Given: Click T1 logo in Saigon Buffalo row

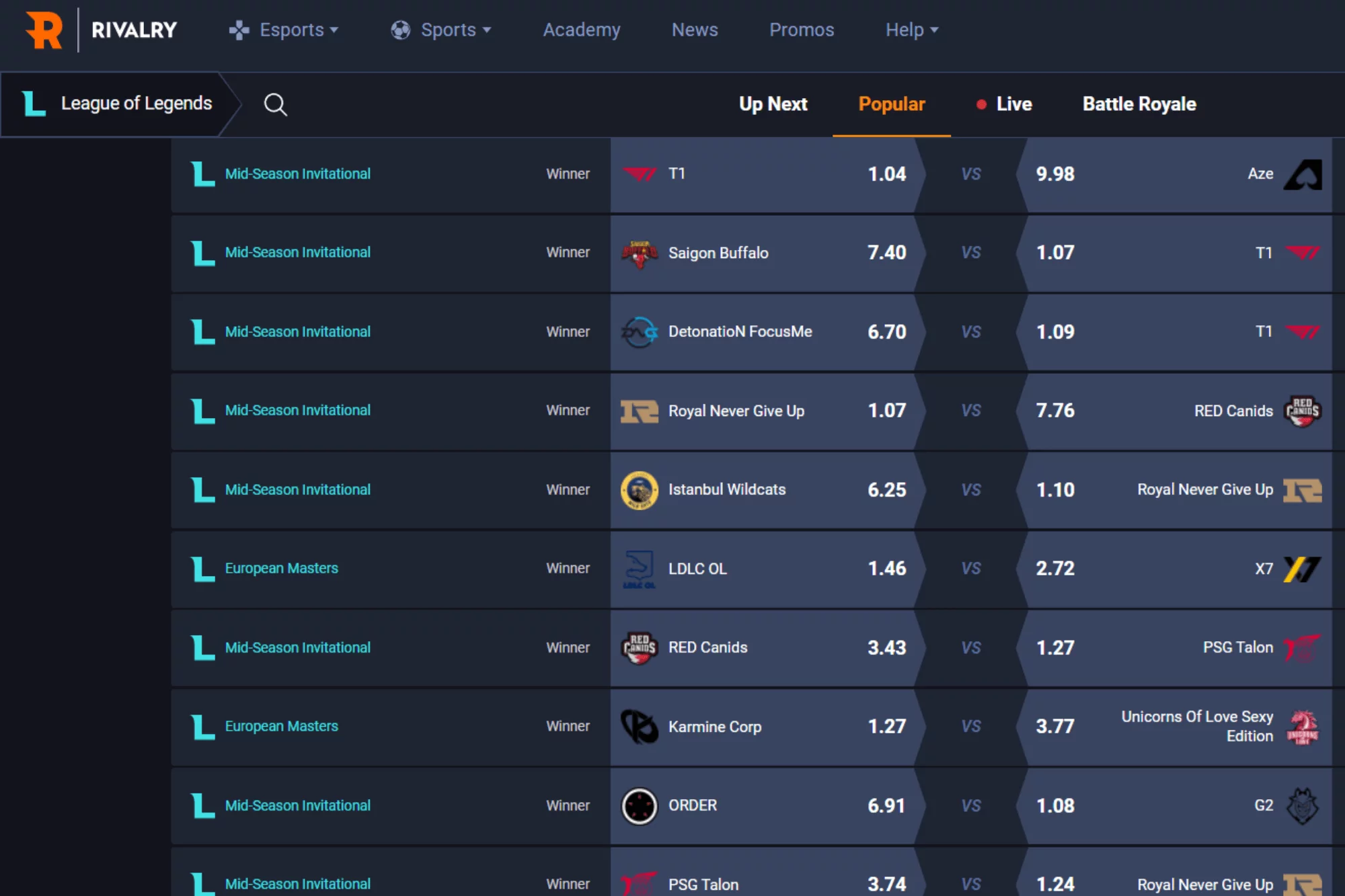Looking at the screenshot, I should 1303,253.
